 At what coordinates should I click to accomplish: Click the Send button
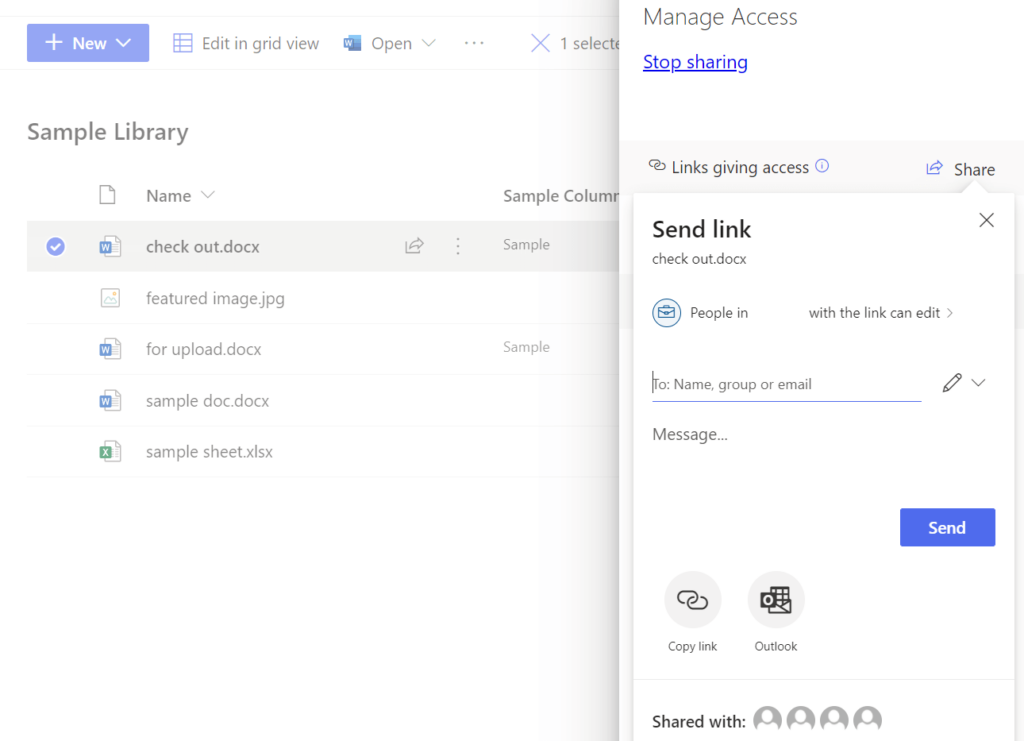pos(947,527)
